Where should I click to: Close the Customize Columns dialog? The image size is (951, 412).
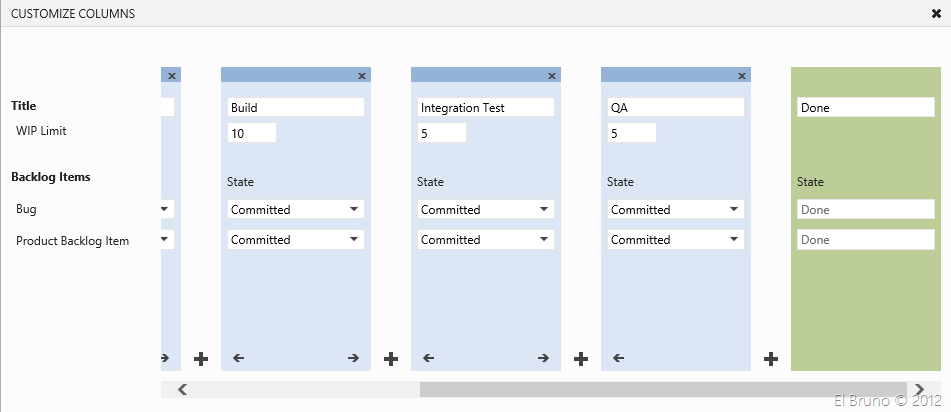pyautogui.click(x=936, y=14)
